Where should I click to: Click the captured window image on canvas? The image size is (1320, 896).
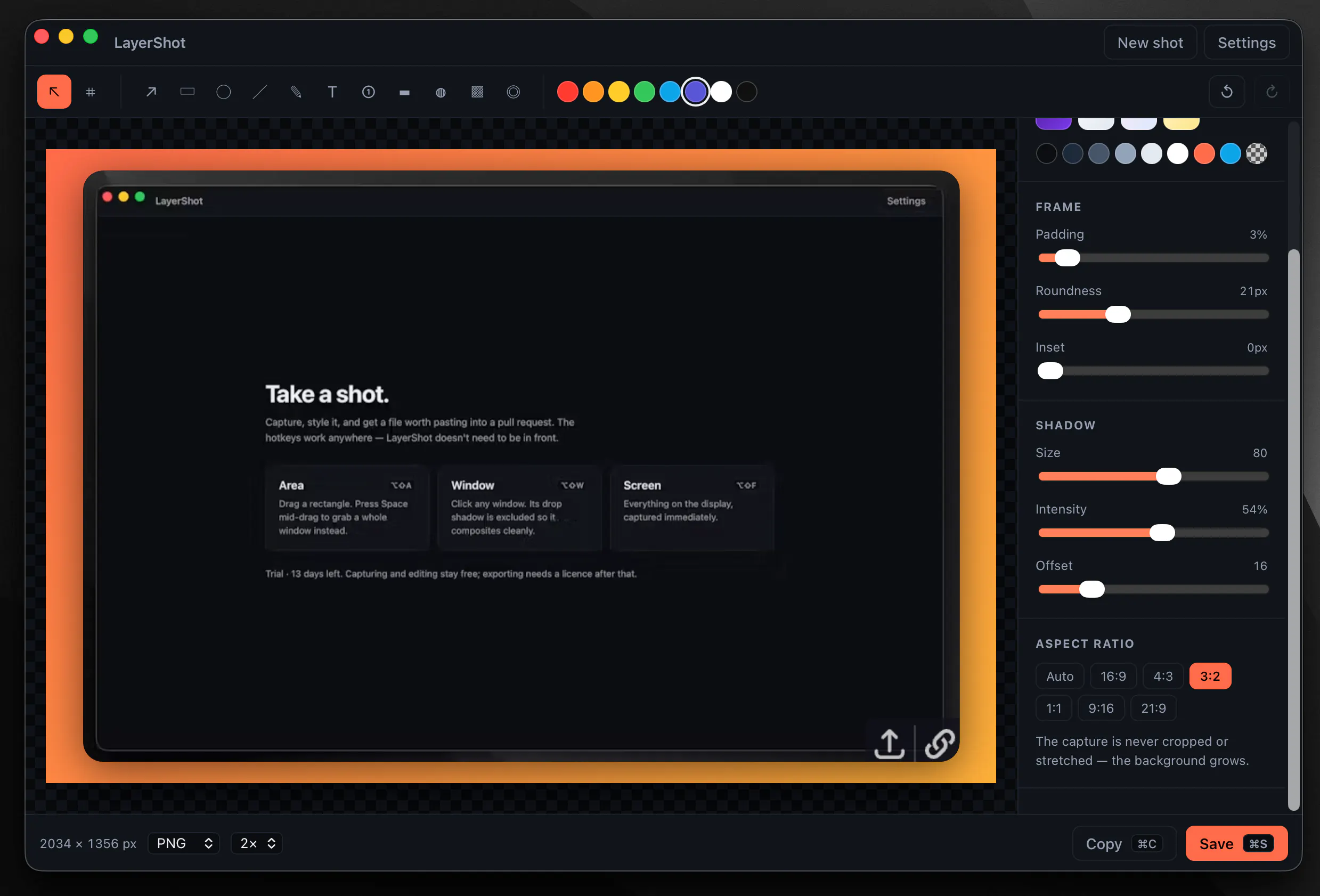(x=521, y=466)
